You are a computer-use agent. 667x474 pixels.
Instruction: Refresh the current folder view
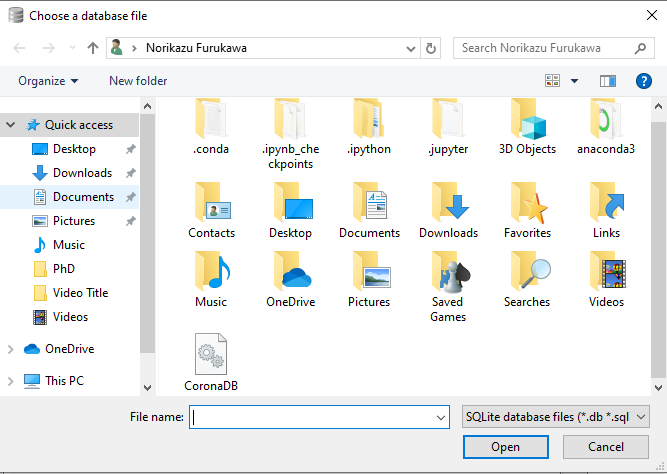[431, 49]
